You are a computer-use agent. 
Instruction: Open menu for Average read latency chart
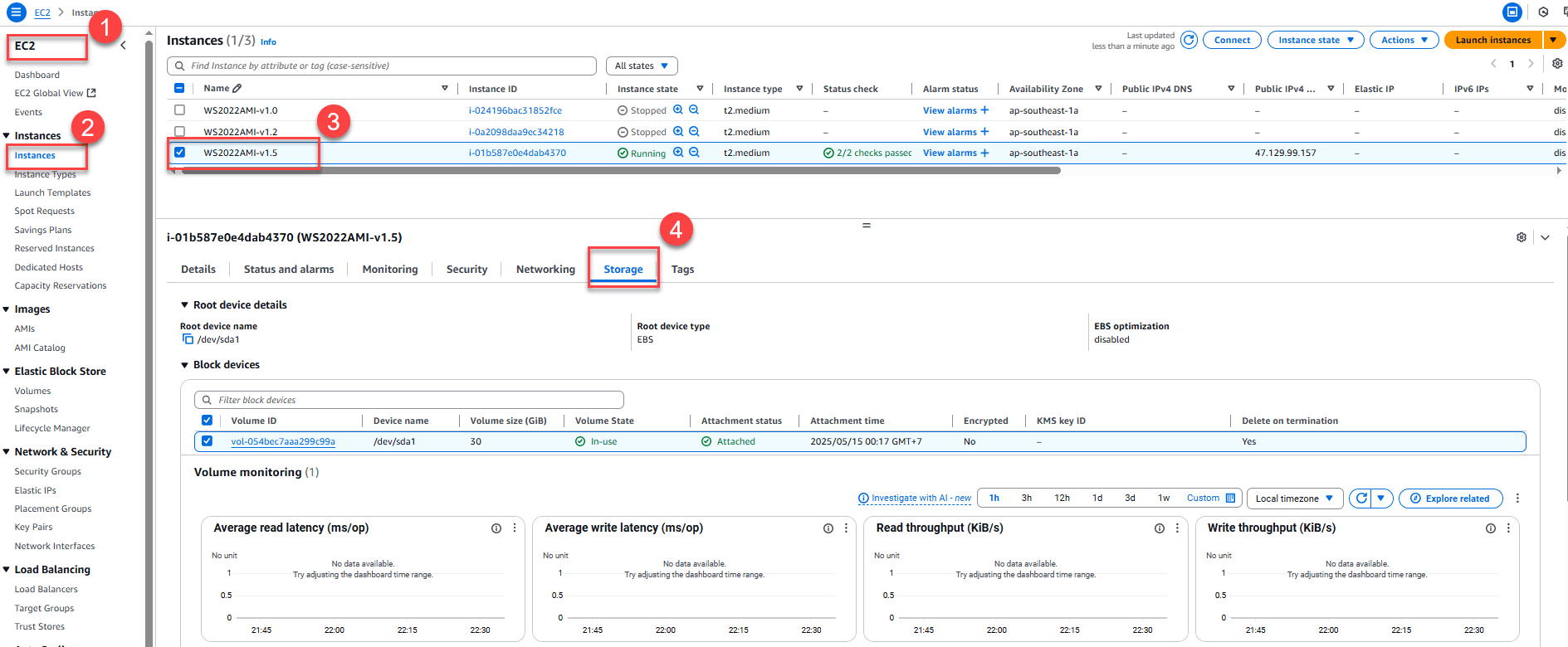[x=515, y=528]
